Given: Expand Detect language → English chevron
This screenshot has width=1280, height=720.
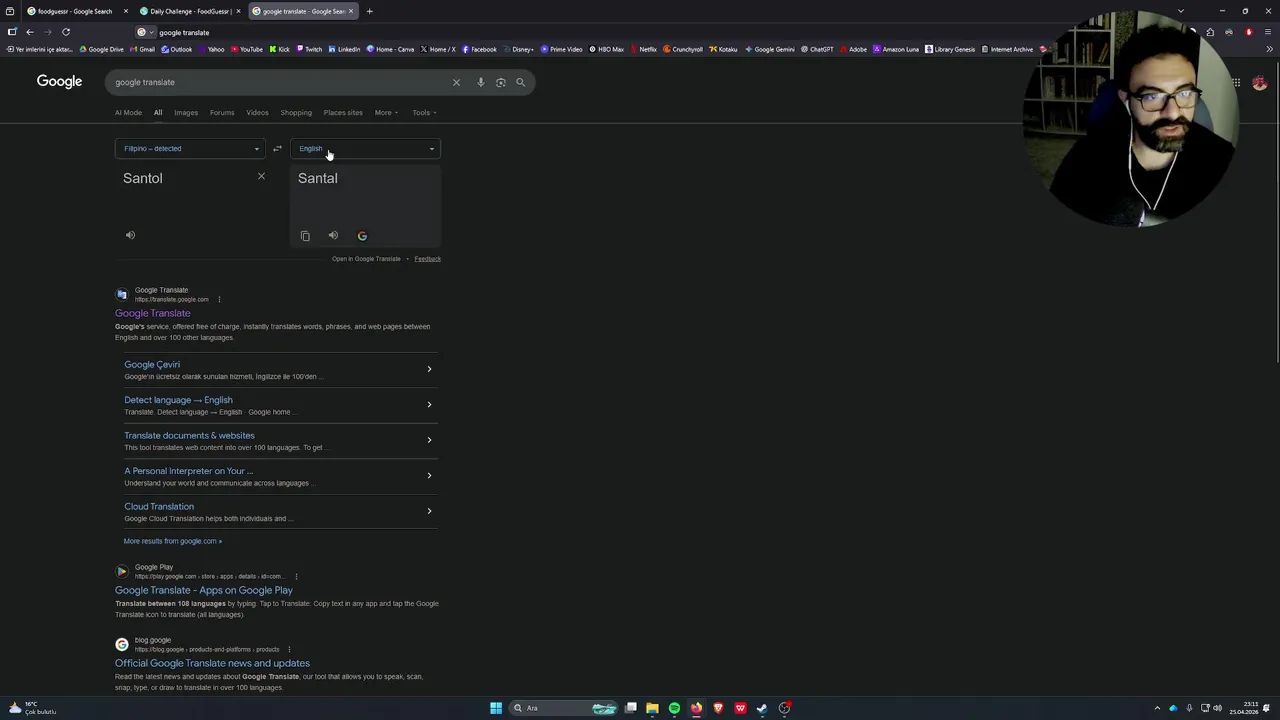Looking at the screenshot, I should pos(429,405).
